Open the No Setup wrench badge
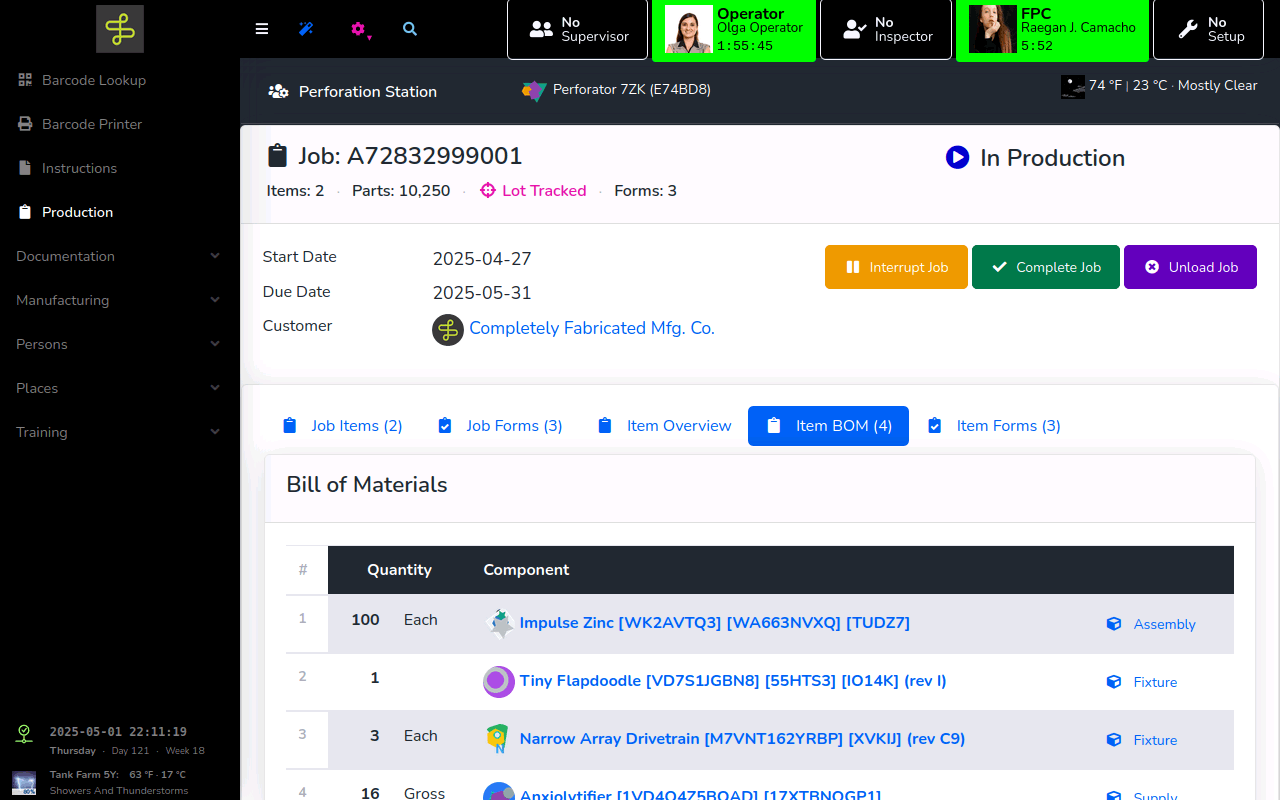1280x800 pixels. (x=1207, y=30)
